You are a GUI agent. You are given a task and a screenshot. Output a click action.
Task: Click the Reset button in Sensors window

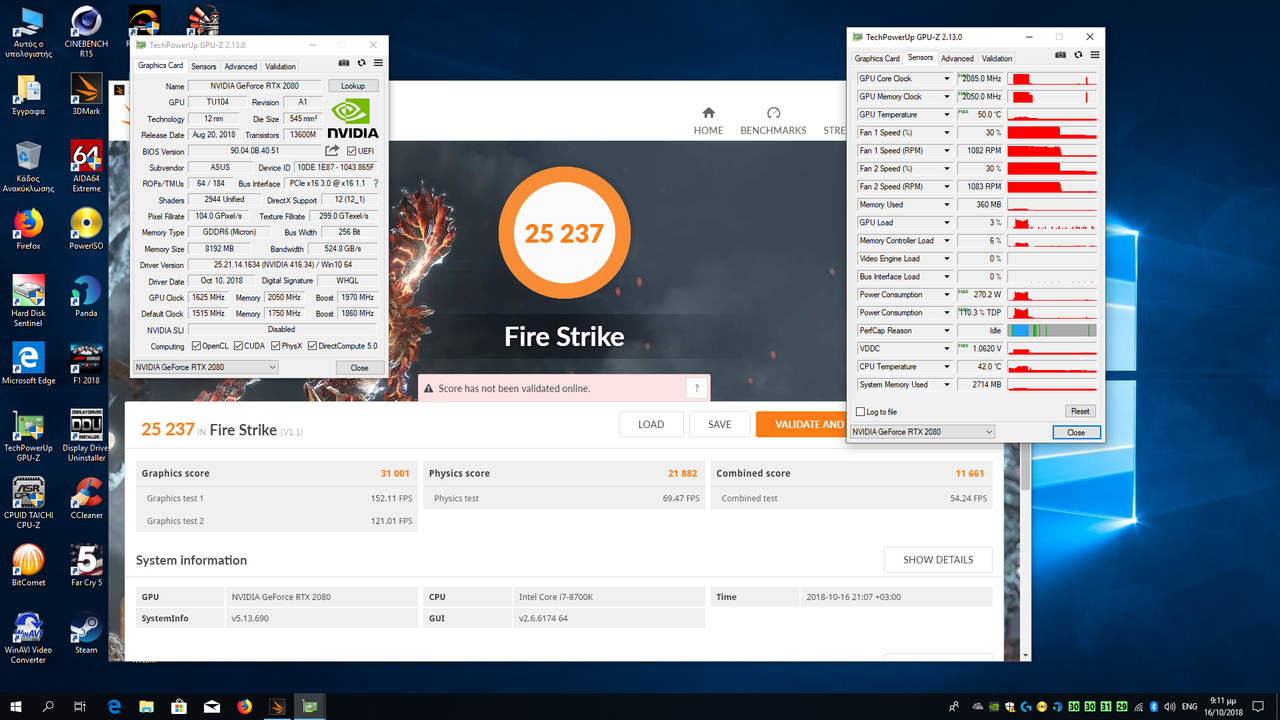[1080, 411]
